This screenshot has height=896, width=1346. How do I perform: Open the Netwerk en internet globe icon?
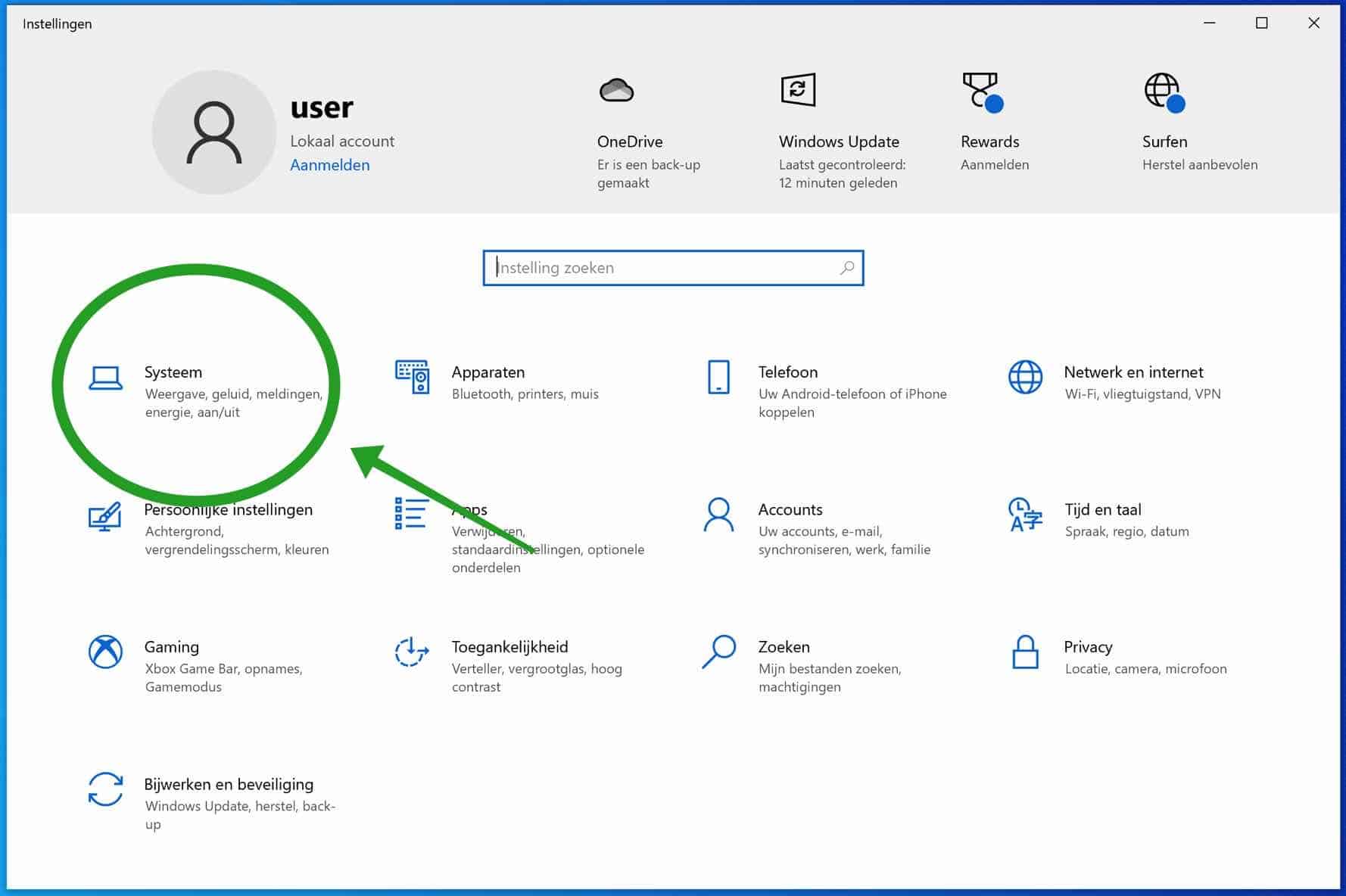(1025, 377)
